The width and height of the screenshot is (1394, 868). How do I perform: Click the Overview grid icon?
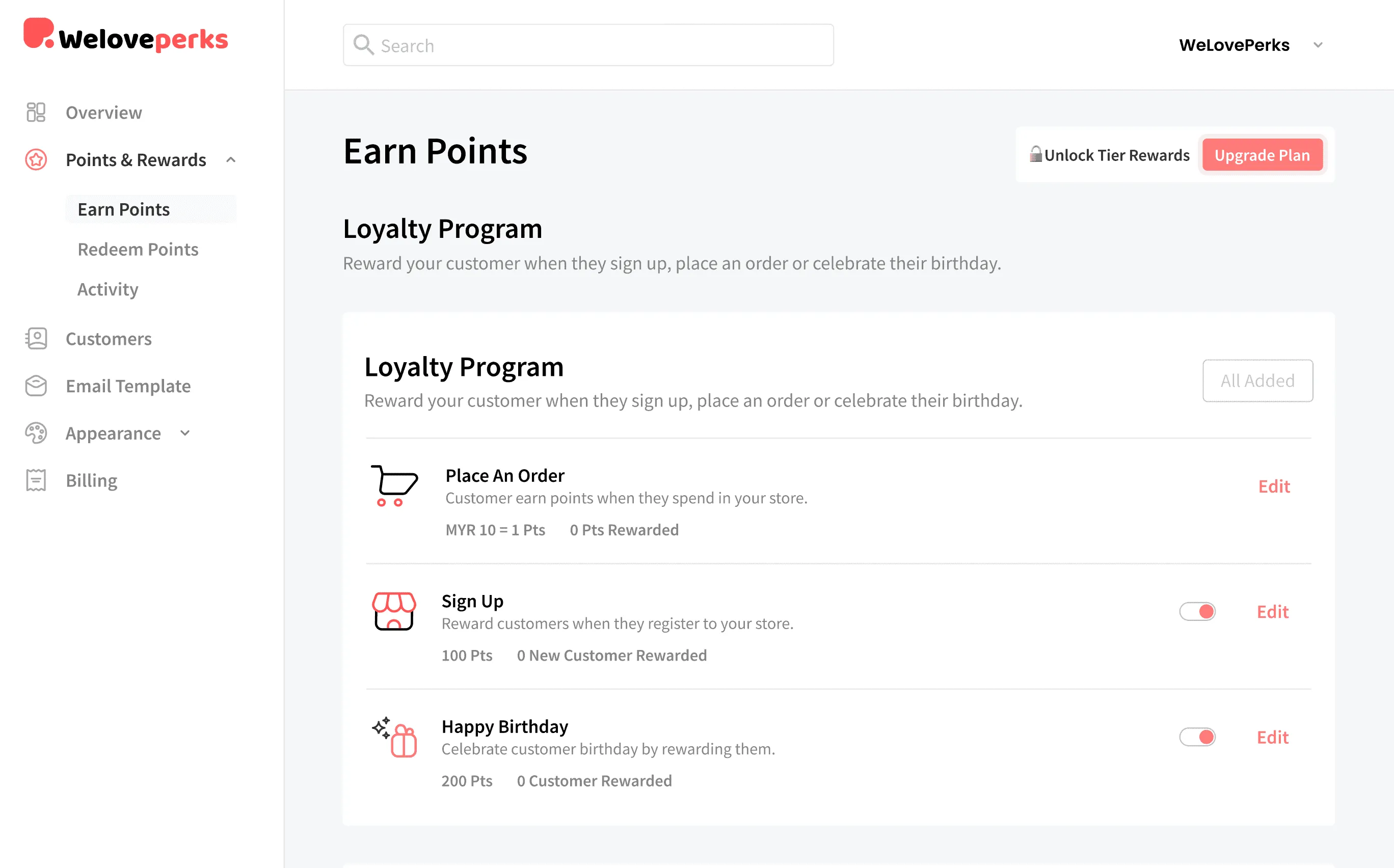click(x=36, y=113)
